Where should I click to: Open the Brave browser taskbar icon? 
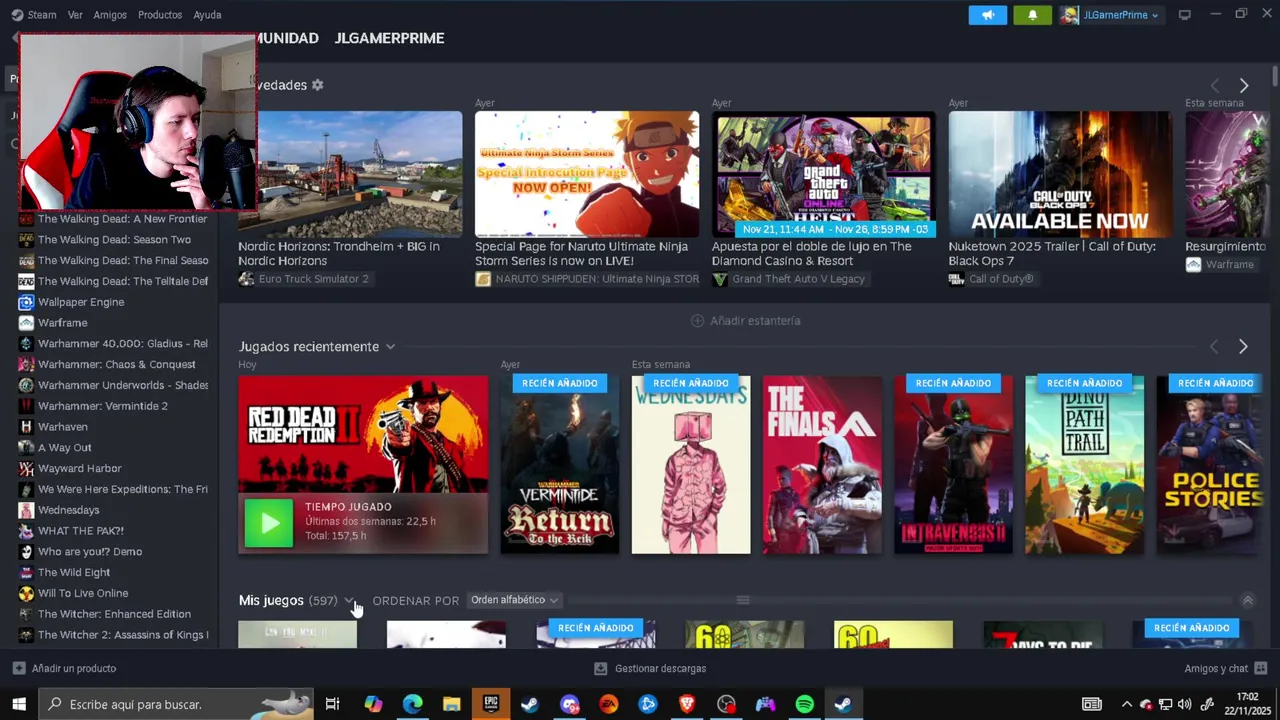687,704
